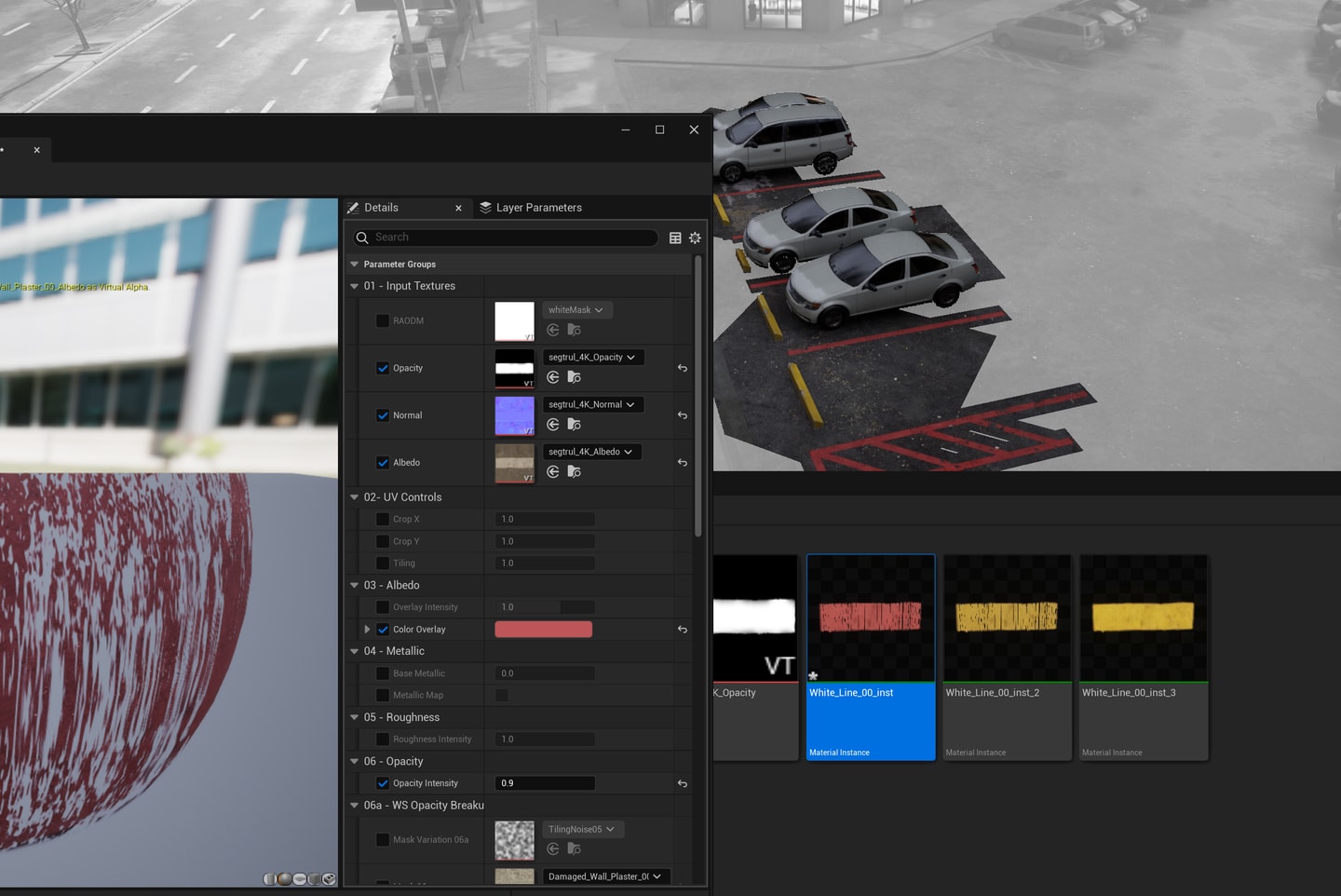The image size is (1341, 896).
Task: Expand the Color Overlay channel values
Action: click(x=367, y=630)
